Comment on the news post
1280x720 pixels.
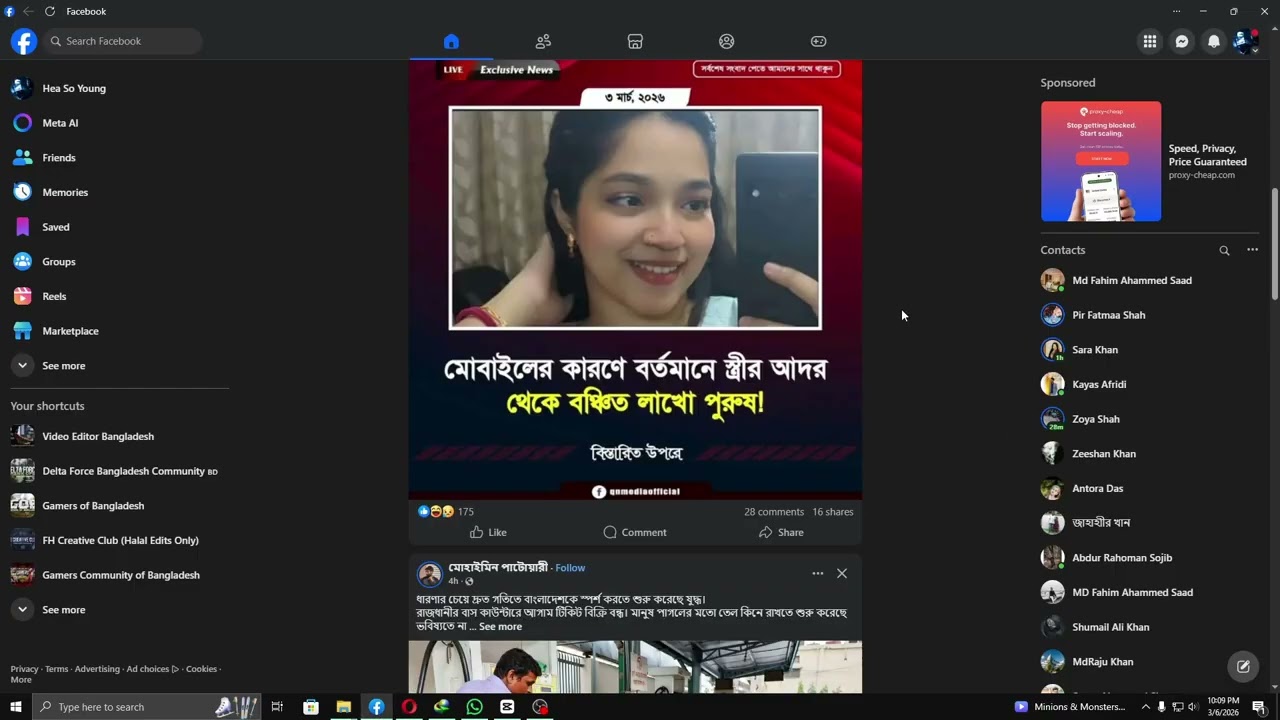pos(635,532)
